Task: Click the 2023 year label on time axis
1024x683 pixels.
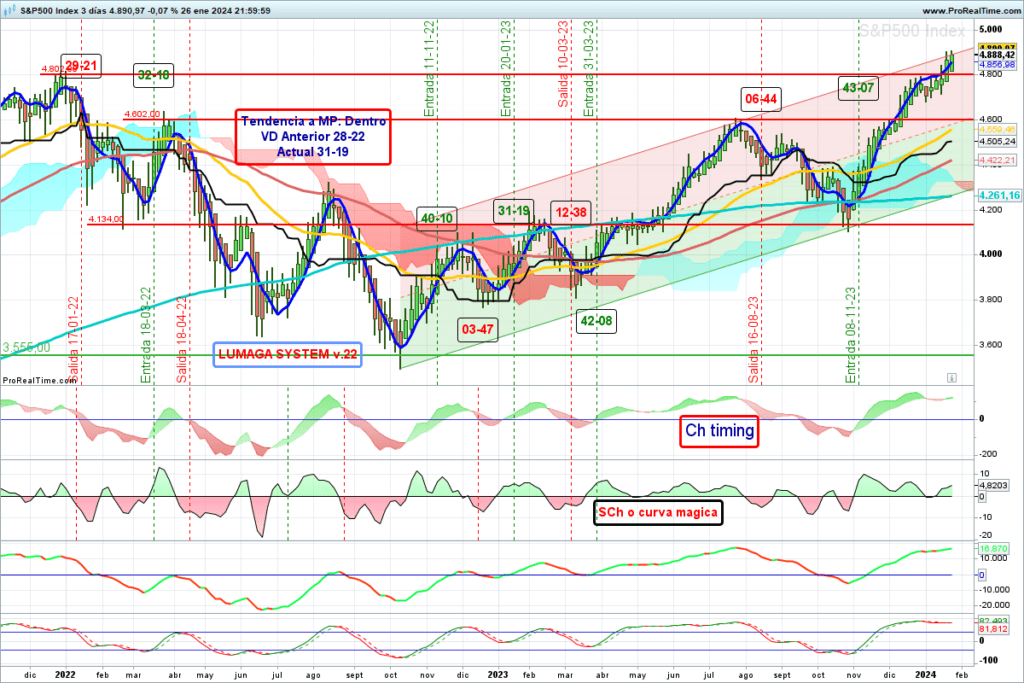Action: click(498, 675)
